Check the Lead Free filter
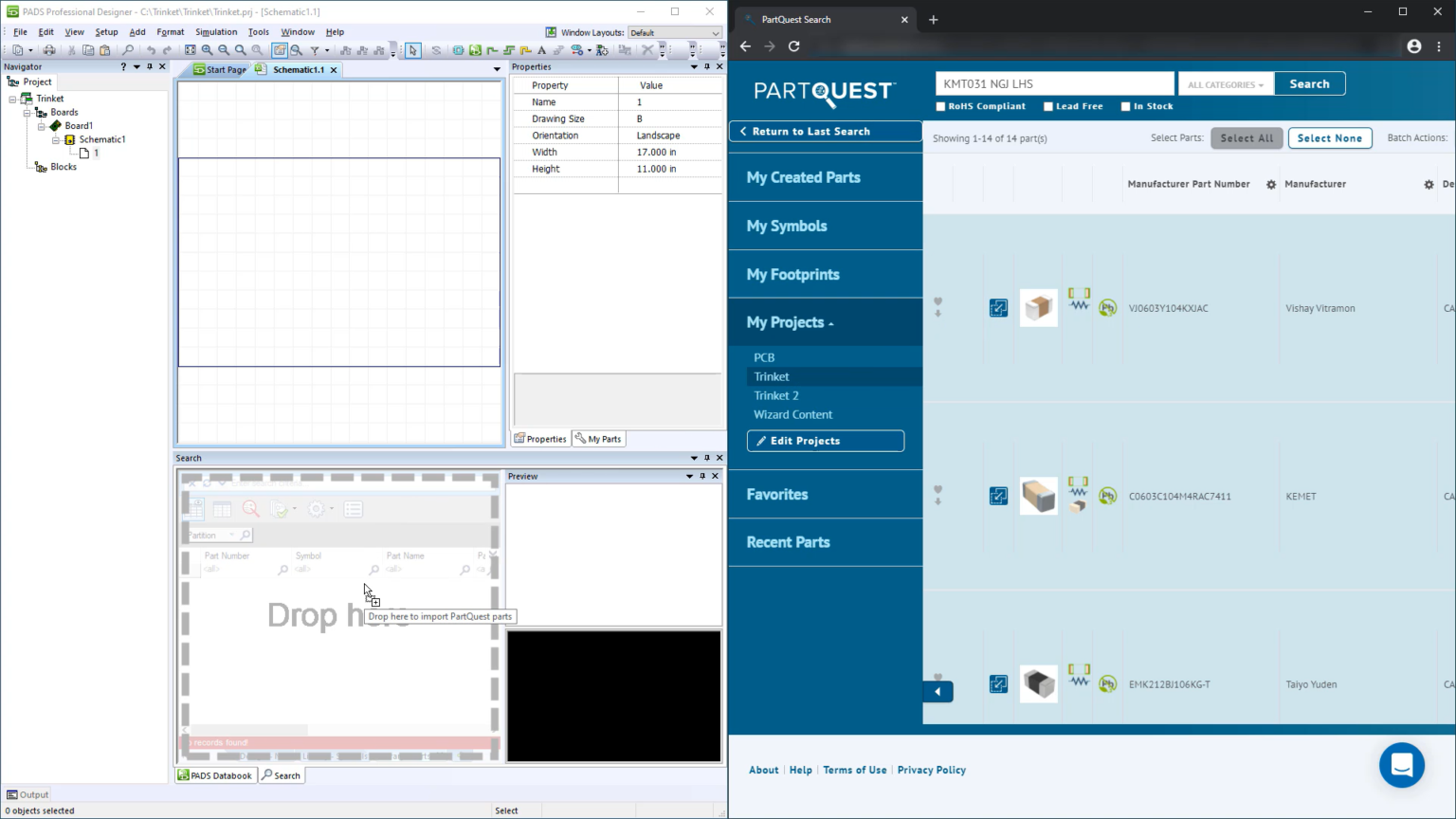Image resolution: width=1456 pixels, height=819 pixels. pos(1046,106)
